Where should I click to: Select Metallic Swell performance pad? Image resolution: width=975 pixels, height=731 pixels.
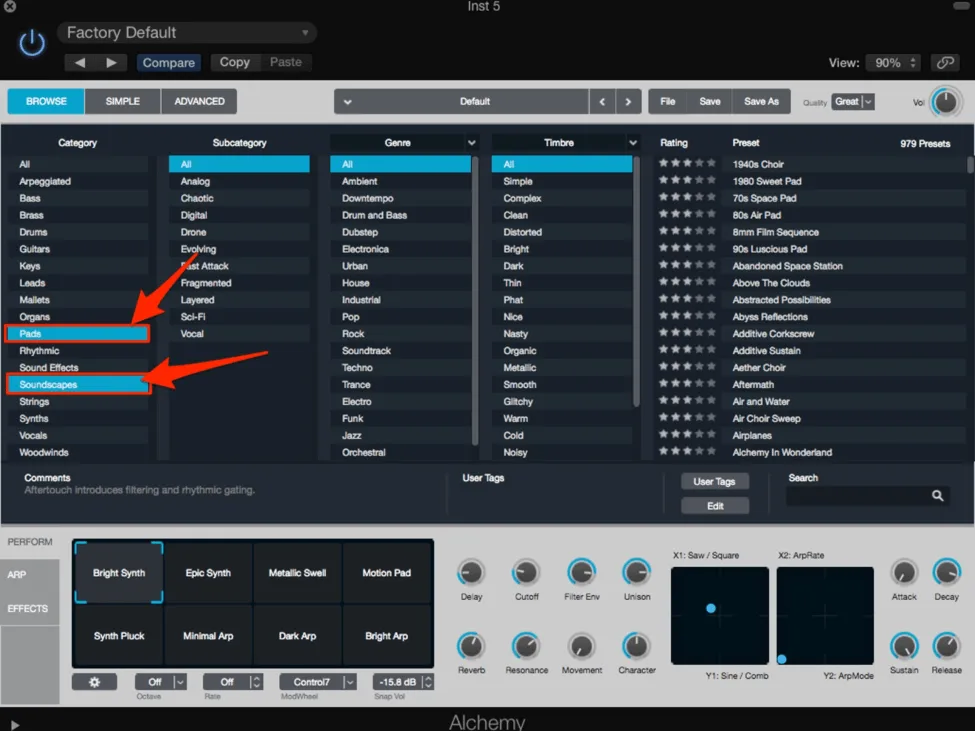click(x=297, y=572)
